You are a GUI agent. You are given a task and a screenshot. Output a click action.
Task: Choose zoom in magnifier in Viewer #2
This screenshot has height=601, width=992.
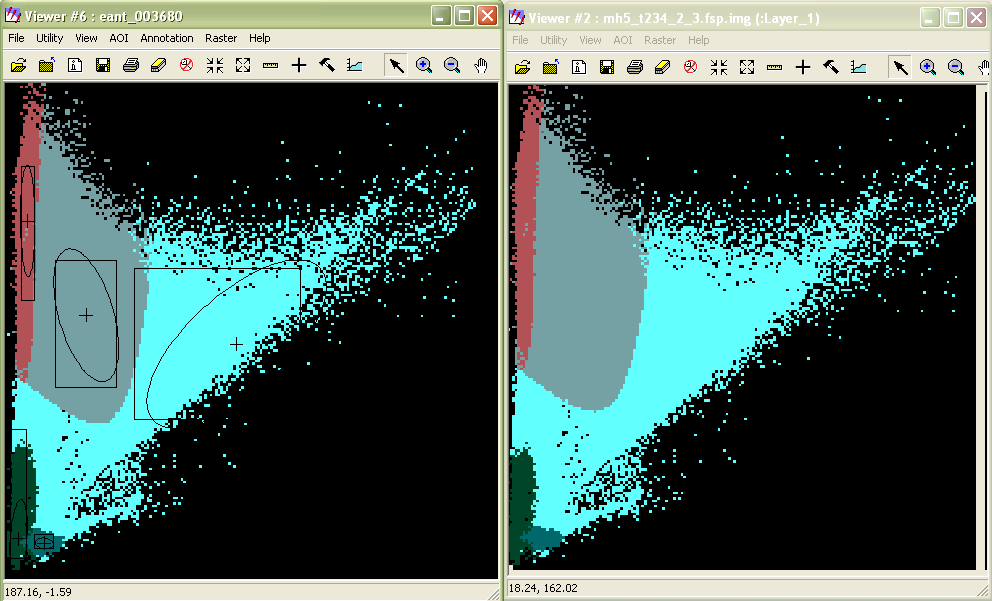928,67
